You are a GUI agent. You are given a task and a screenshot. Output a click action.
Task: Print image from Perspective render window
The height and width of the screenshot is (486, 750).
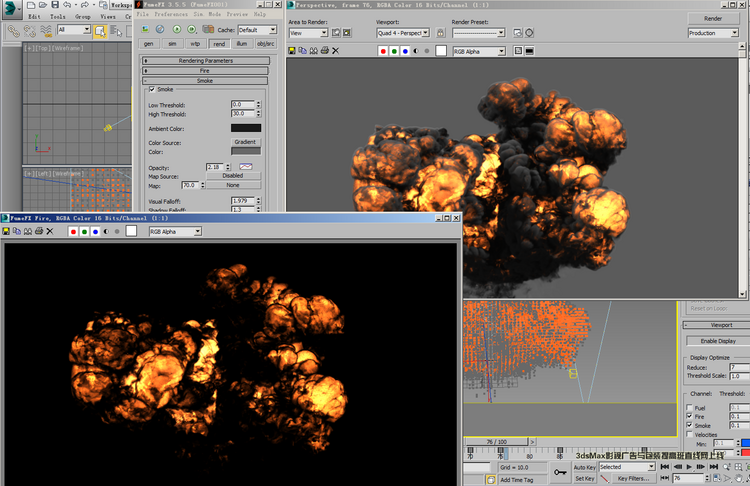[325, 51]
